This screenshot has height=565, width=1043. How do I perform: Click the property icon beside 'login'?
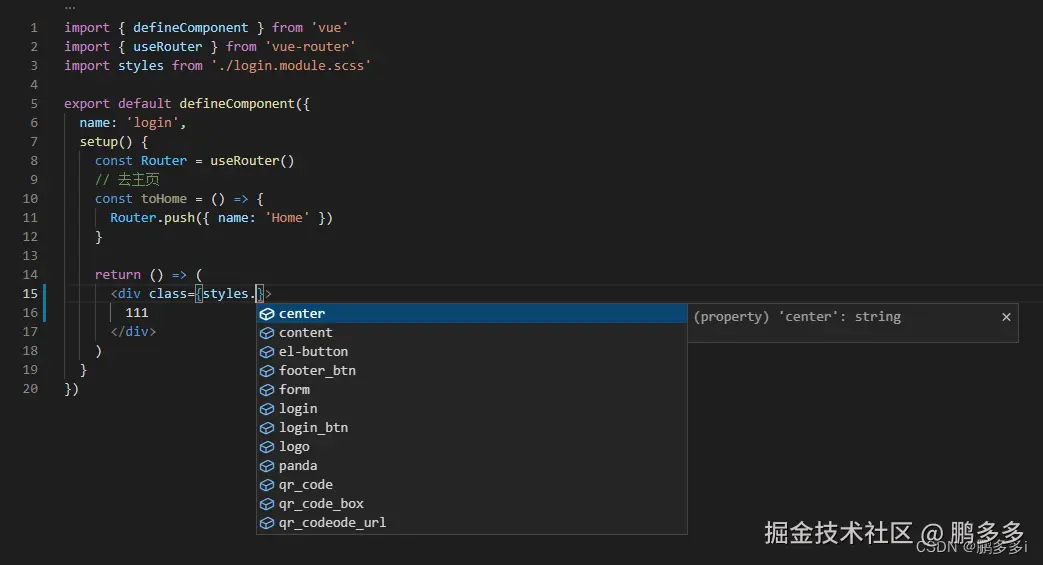tap(267, 409)
